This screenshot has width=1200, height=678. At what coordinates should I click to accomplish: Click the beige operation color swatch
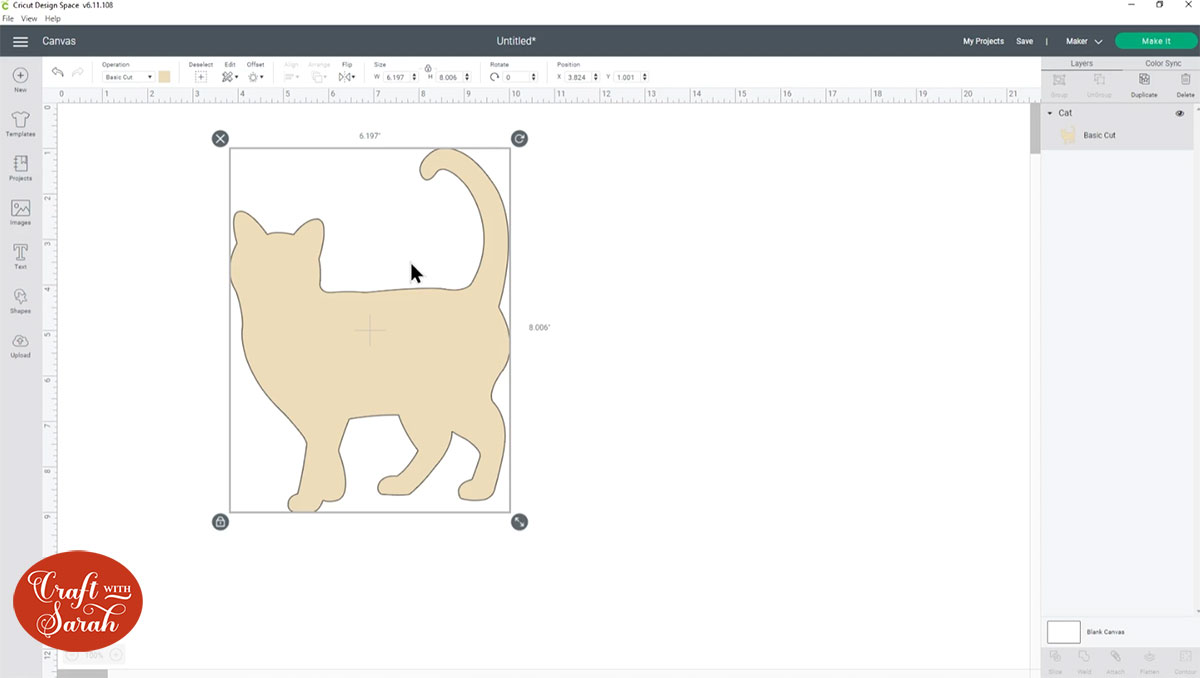[164, 77]
